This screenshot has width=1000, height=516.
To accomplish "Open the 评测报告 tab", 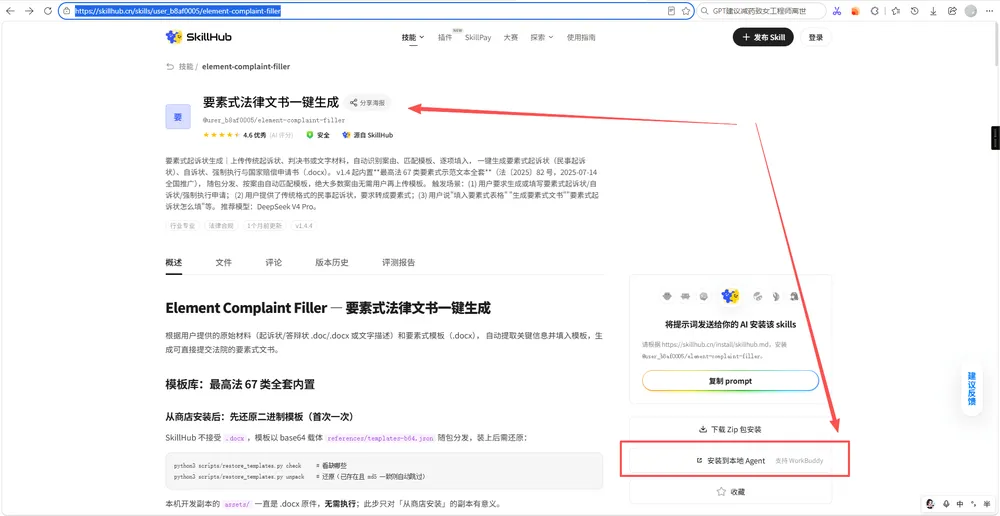I will click(x=399, y=262).
